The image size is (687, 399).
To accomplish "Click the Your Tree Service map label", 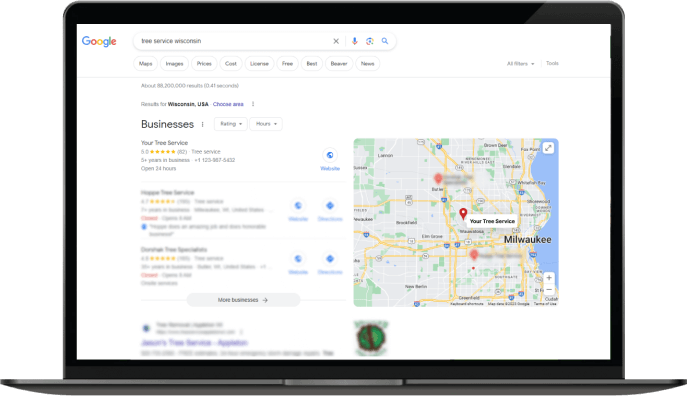I will [492, 221].
